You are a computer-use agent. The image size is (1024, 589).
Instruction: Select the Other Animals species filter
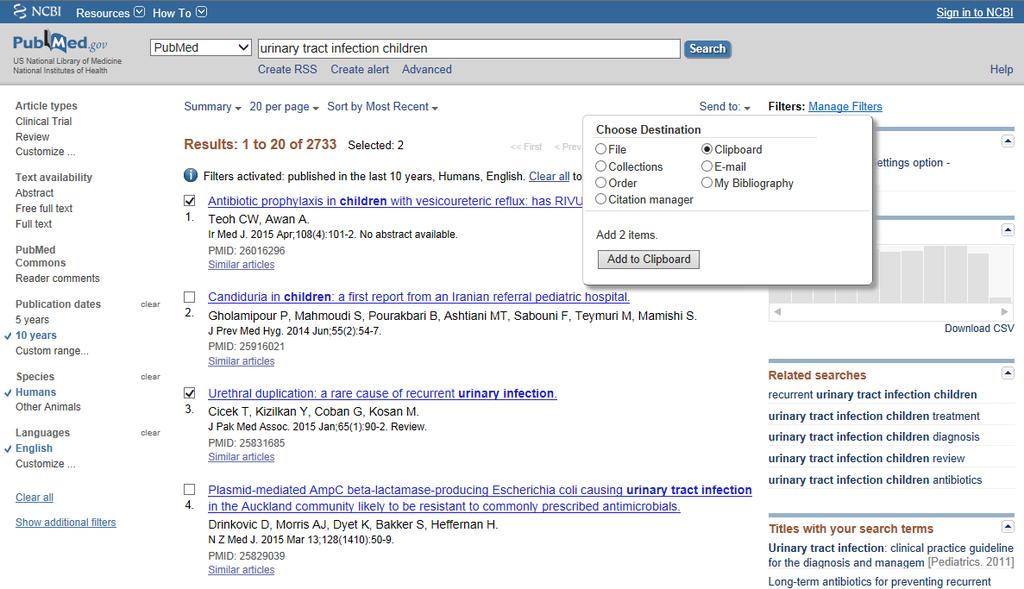(48, 407)
